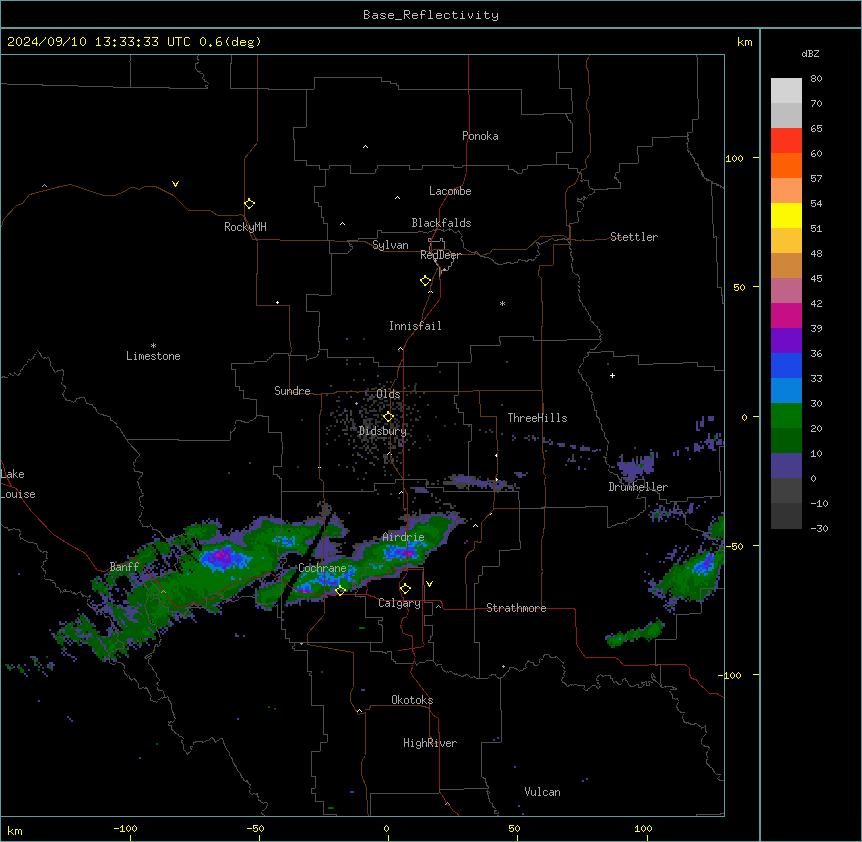Select the 70–80 dBZ light grey swatch
Image resolution: width=862 pixels, height=842 pixels.
(786, 91)
